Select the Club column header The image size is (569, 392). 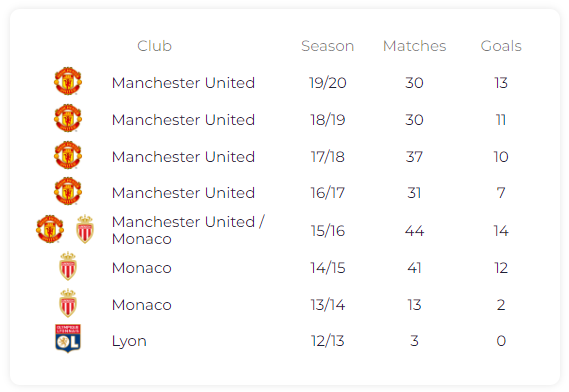(154, 46)
